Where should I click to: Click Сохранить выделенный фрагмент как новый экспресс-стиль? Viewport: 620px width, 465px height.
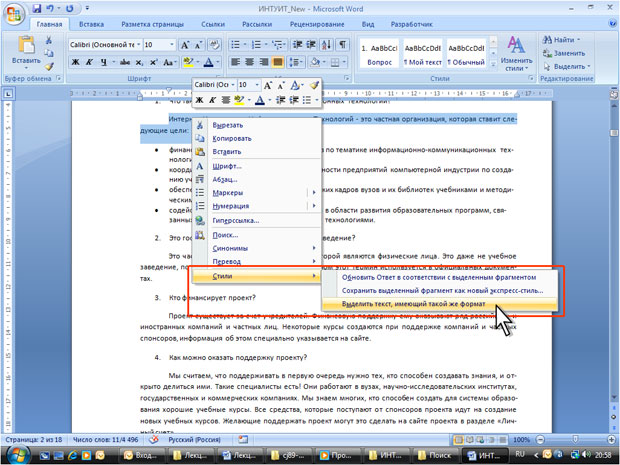pyautogui.click(x=440, y=291)
